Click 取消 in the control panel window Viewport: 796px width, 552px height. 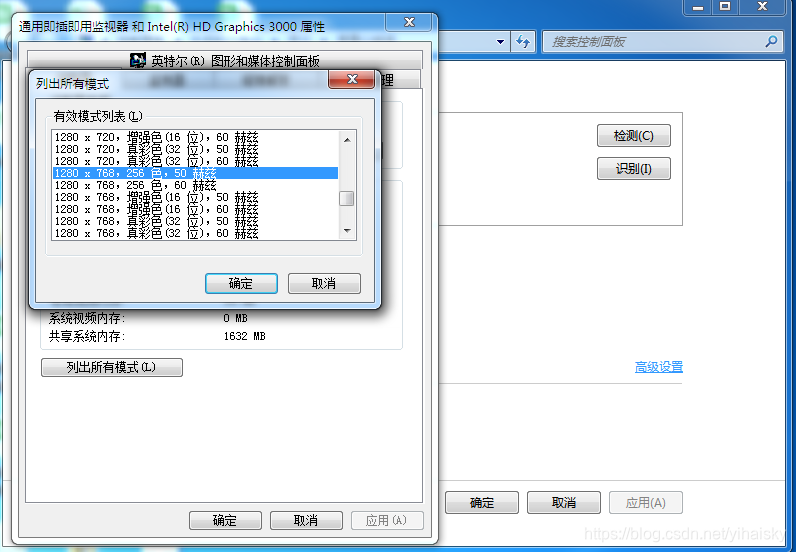pos(564,503)
